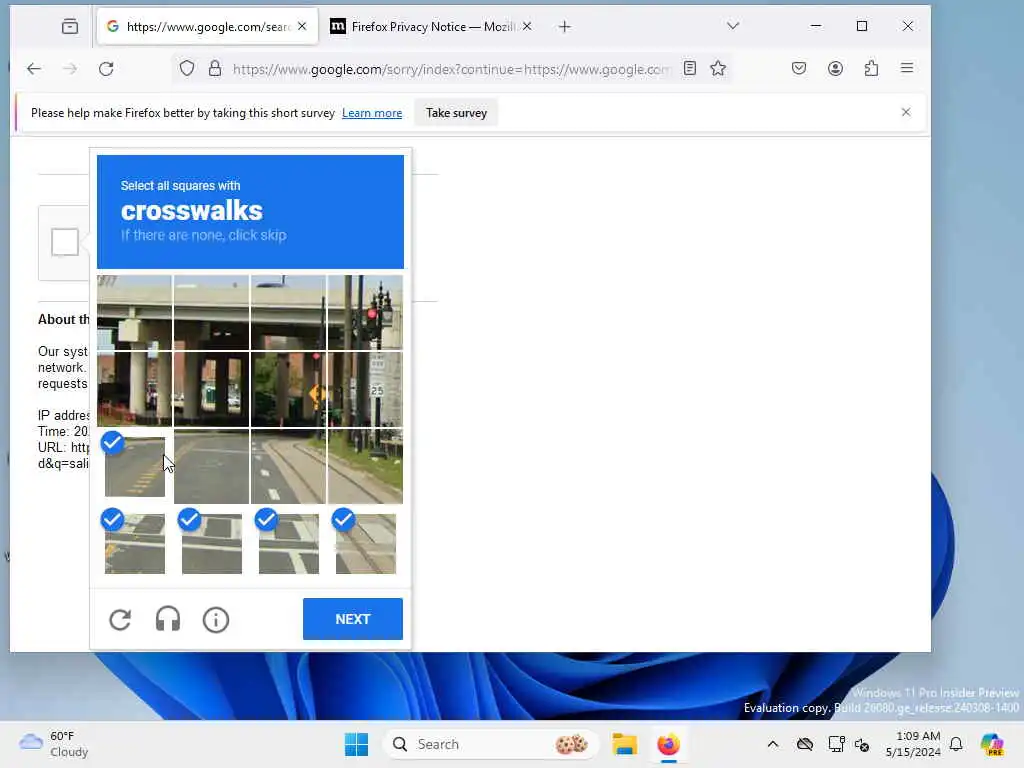Click taskbar Search box
Screen dimensions: 1024x768
[x=490, y=744]
